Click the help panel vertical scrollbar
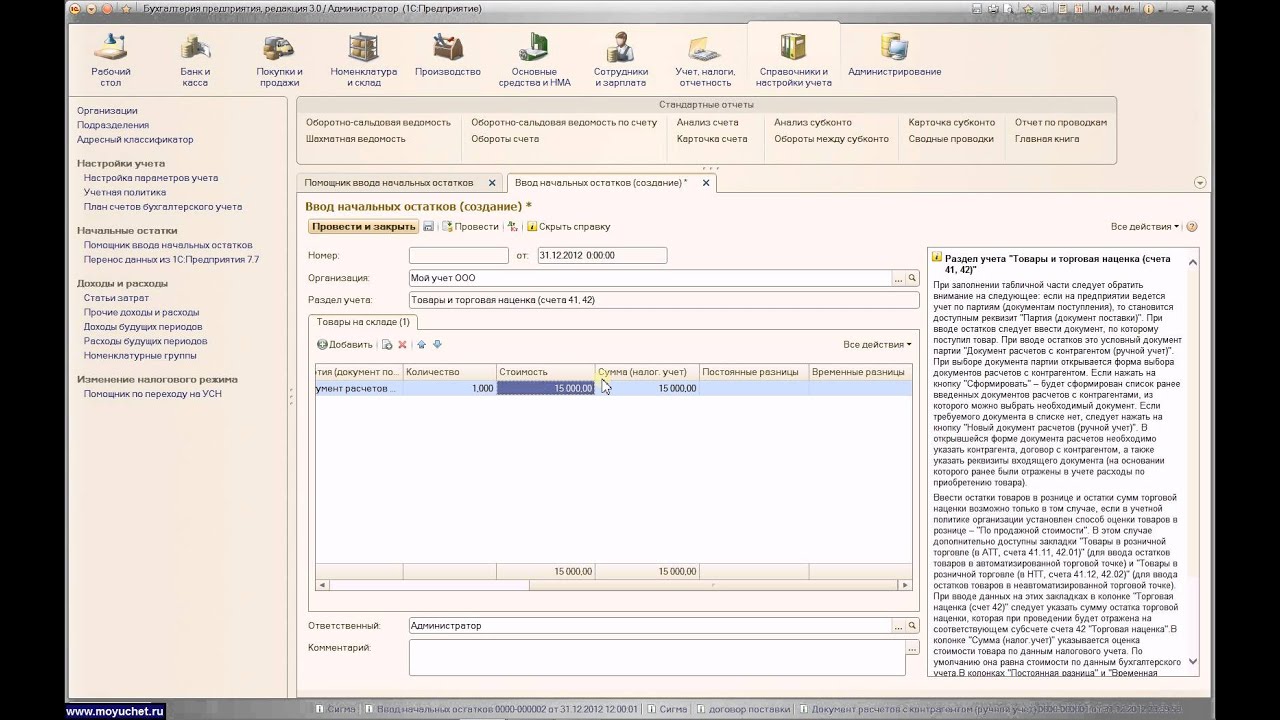The height and width of the screenshot is (720, 1280). click(1193, 463)
